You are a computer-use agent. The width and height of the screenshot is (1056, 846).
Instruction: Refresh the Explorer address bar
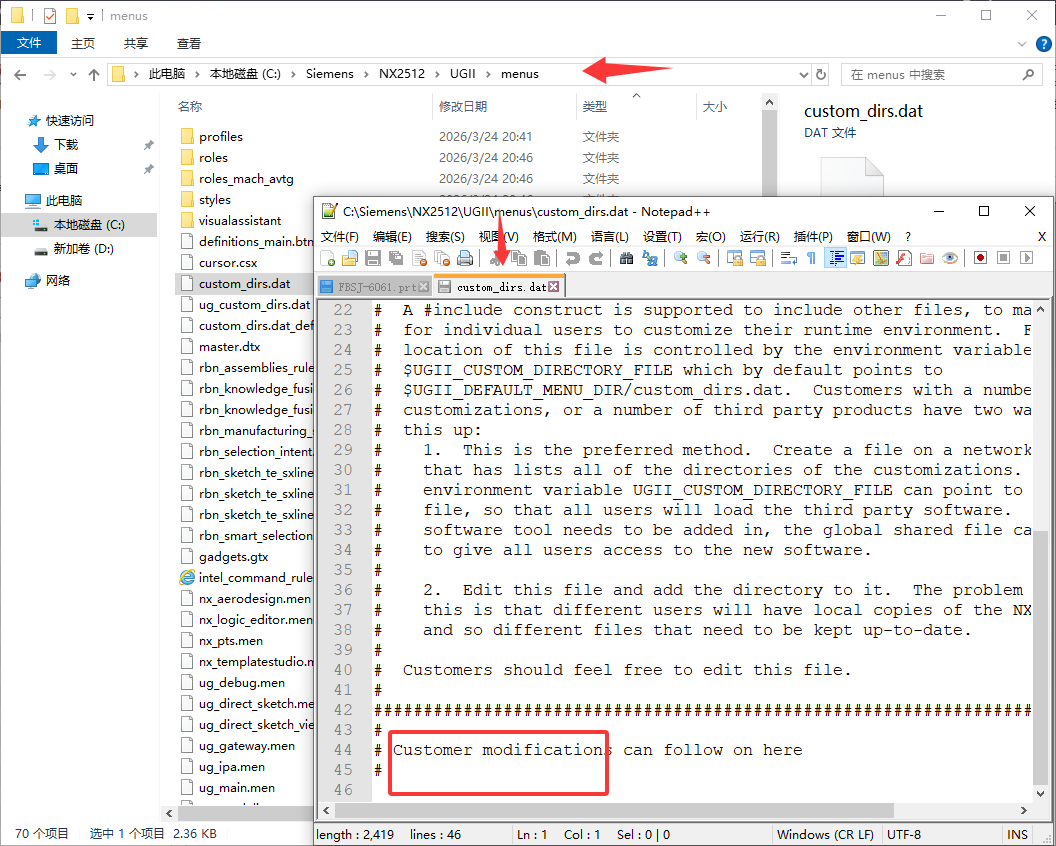pos(821,74)
